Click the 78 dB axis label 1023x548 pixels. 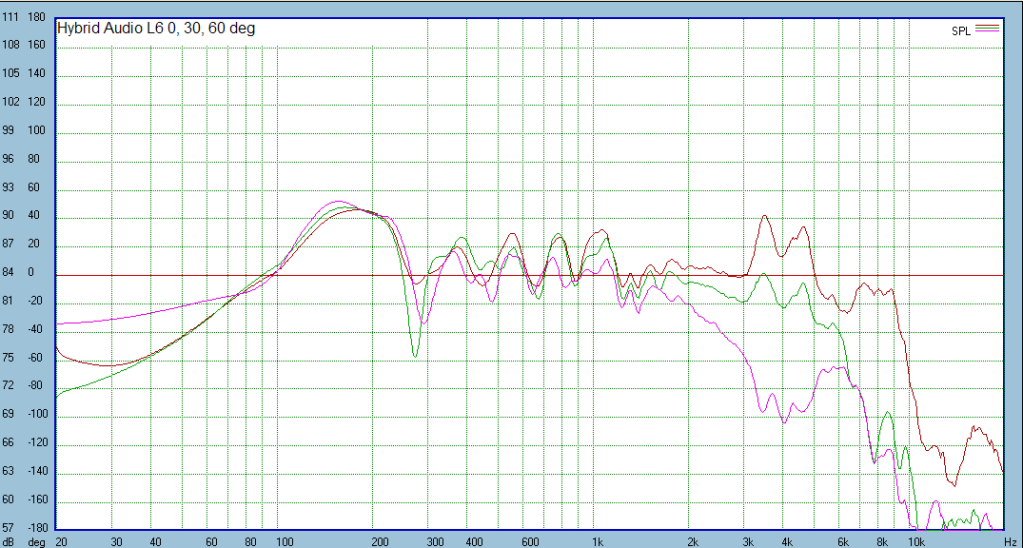10,329
